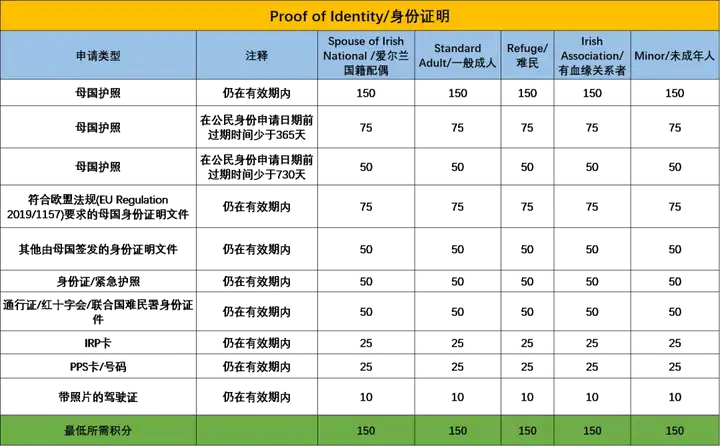Screen dimensions: 720x446
Task: Click Standard Adult '75' in EU Regulation row
Action: (x=457, y=207)
